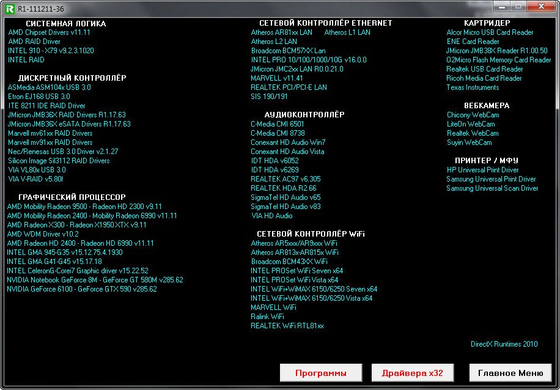Select Atheros AR81xx LAN
This screenshot has width=560, height=390.
[281, 32]
